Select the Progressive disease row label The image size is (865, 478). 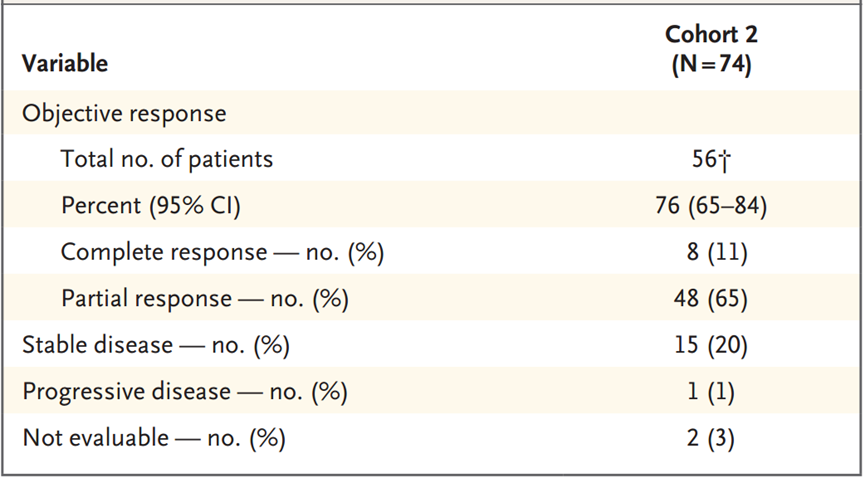pyautogui.click(x=185, y=392)
